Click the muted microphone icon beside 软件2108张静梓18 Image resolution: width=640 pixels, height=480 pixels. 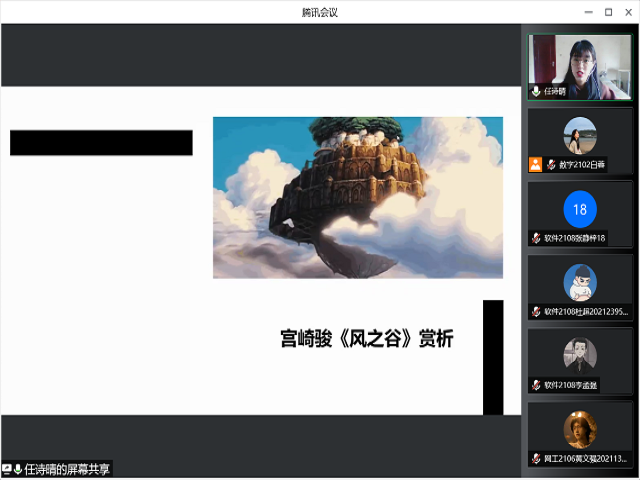click(x=536, y=238)
